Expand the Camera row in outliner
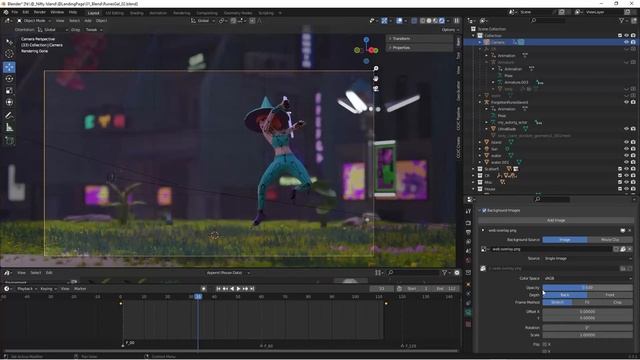The image size is (640, 360). 480,42
